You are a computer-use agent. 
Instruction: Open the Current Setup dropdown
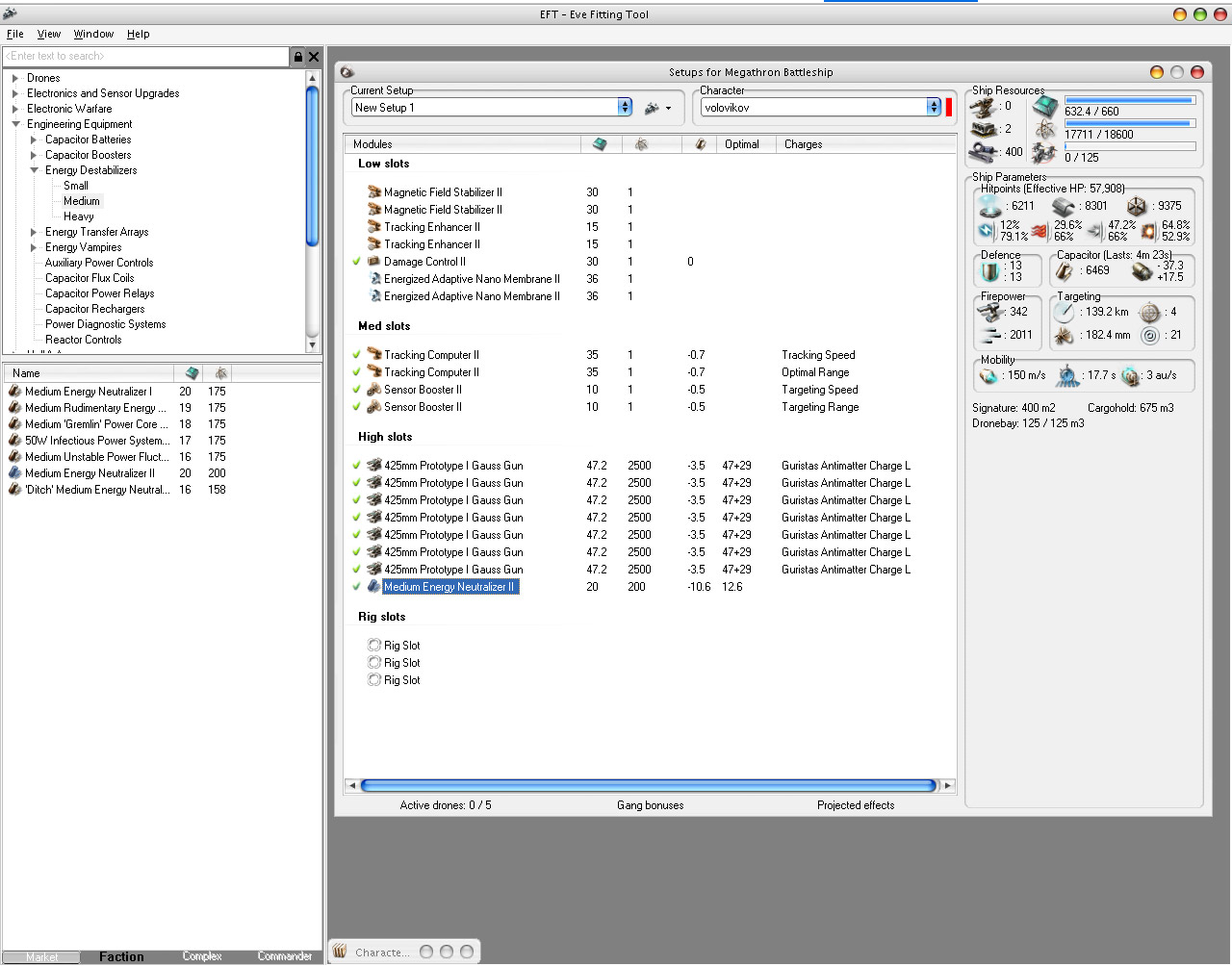click(625, 108)
